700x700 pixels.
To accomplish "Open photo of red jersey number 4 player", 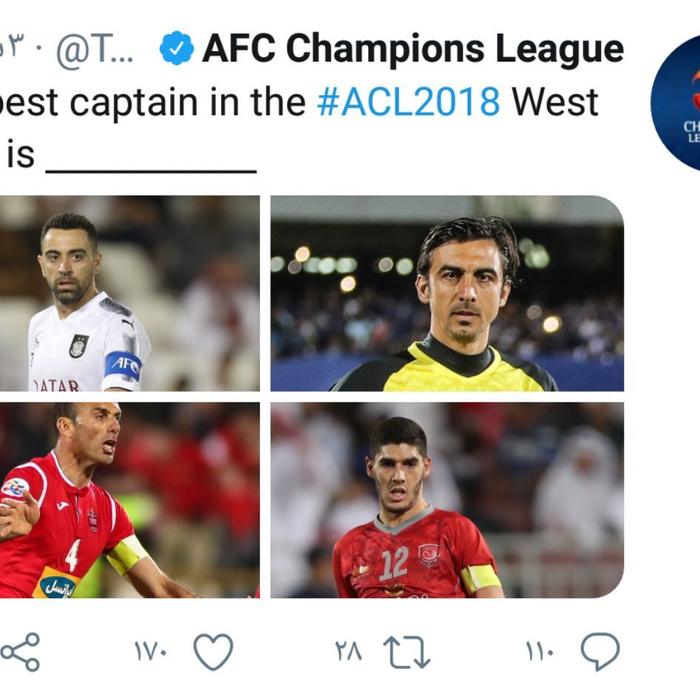I will (129, 500).
